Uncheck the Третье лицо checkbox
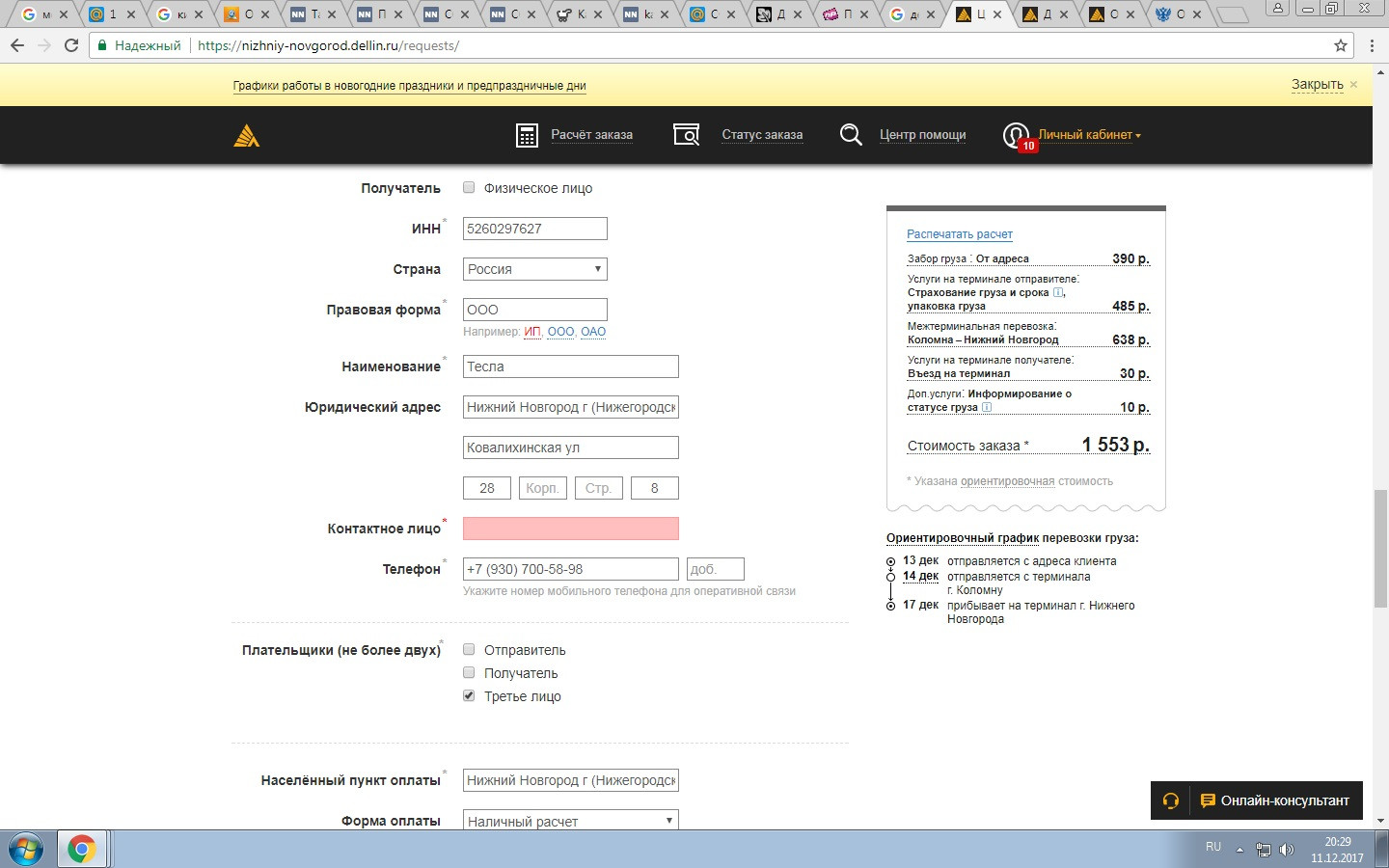 469,695
